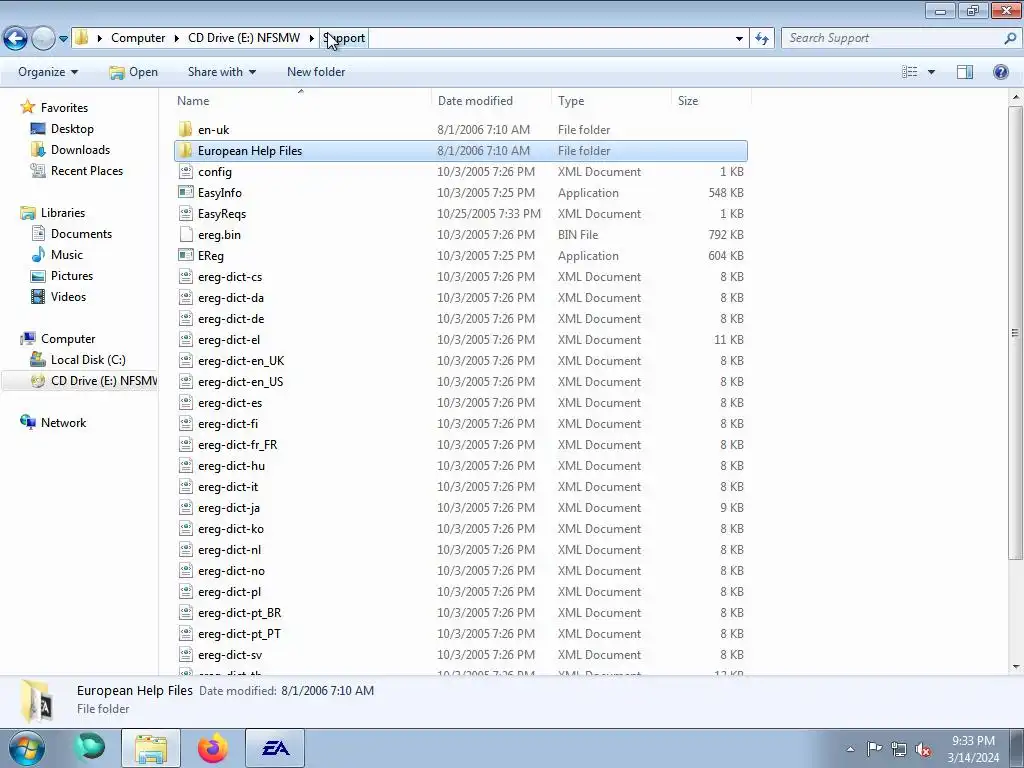The image size is (1024, 768).
Task: Select the config XML file icon
Action: click(185, 172)
